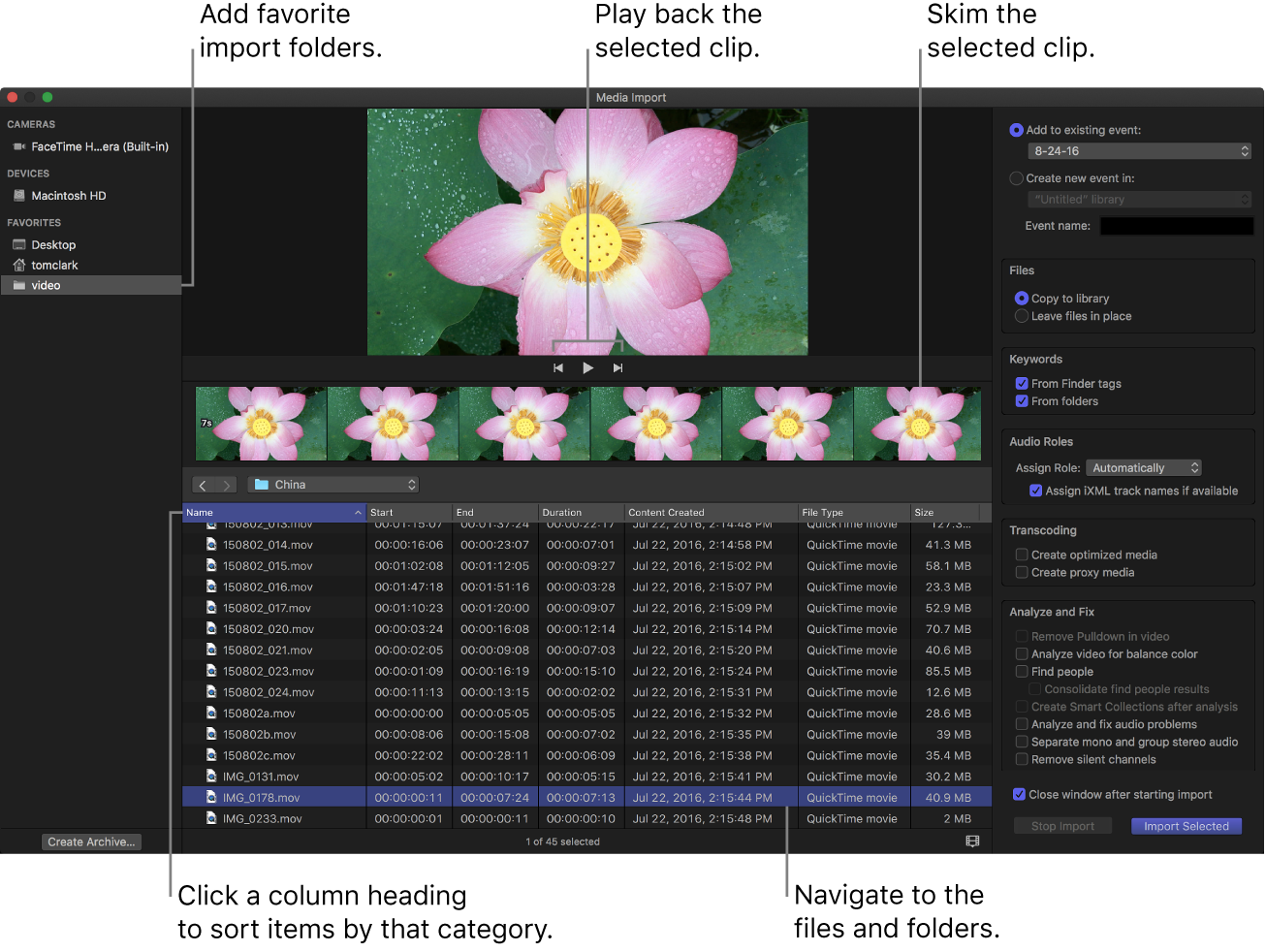Viewport: 1266px width, 952px height.
Task: Select the 150802_020.mov file row
Action: [x=269, y=630]
